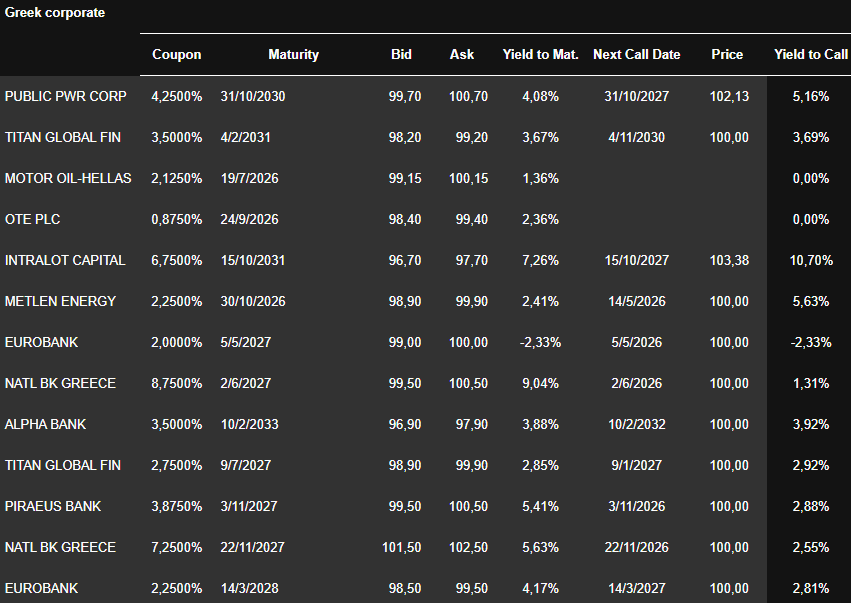Click the 99,70 bid for Public Pwr Corp
Viewport: 851px width, 603px height.
tap(405, 96)
